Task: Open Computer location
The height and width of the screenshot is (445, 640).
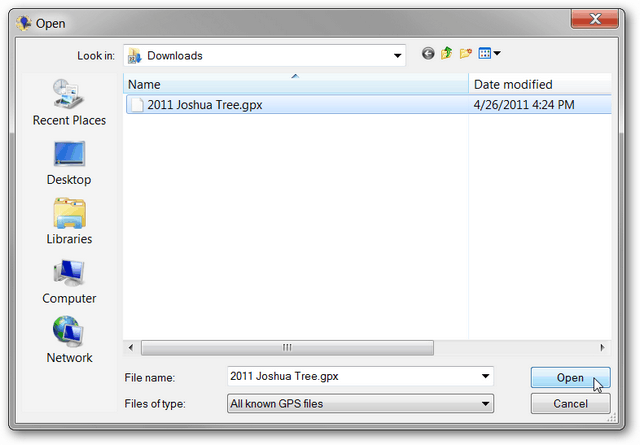Action: tap(69, 282)
